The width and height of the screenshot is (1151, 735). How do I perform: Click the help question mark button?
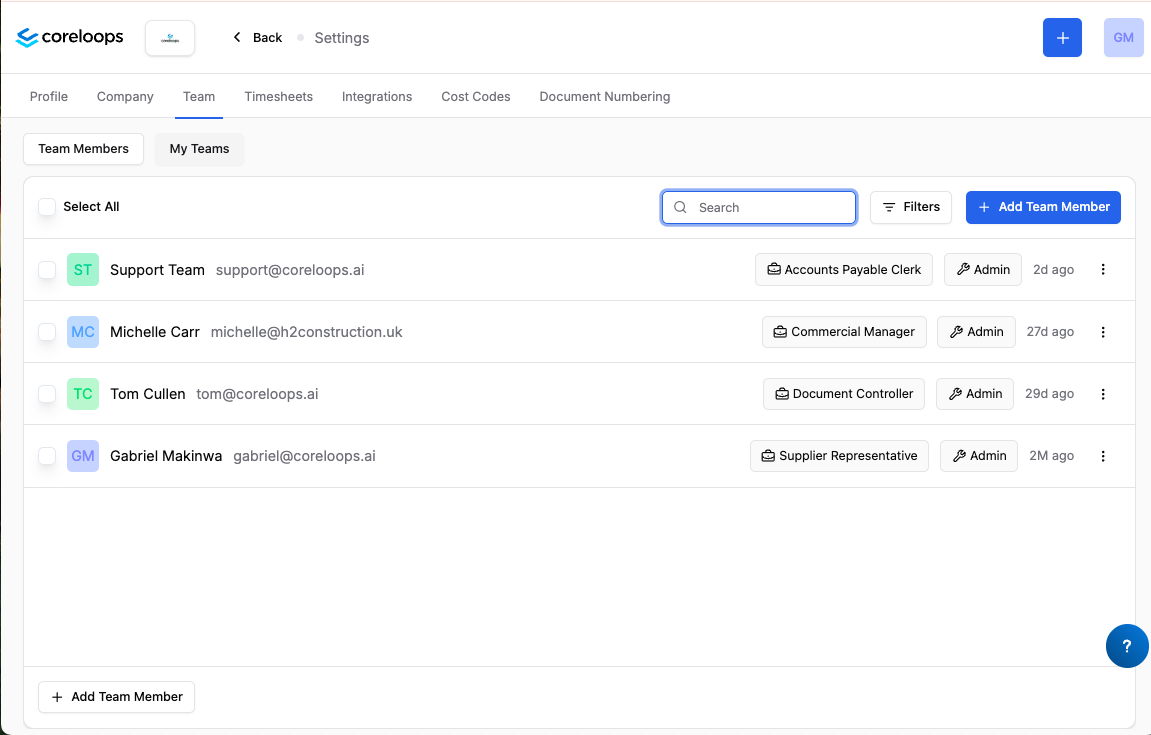click(1127, 646)
